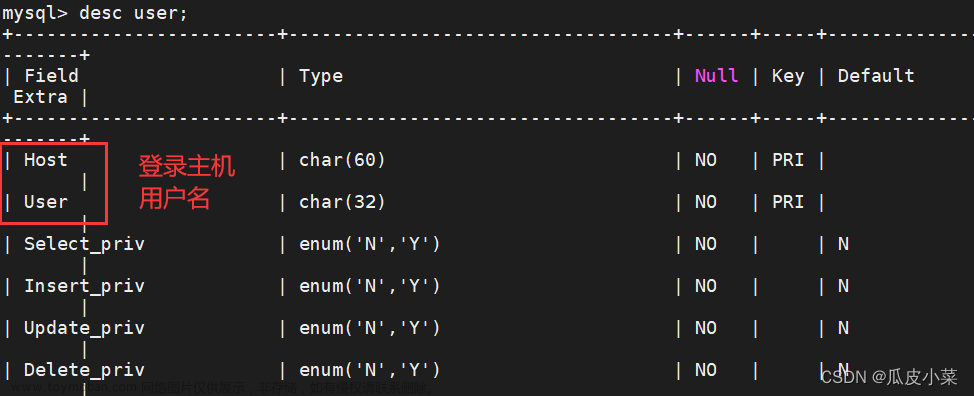Click the magenta Null column header
The height and width of the screenshot is (396, 974).
tap(716, 76)
